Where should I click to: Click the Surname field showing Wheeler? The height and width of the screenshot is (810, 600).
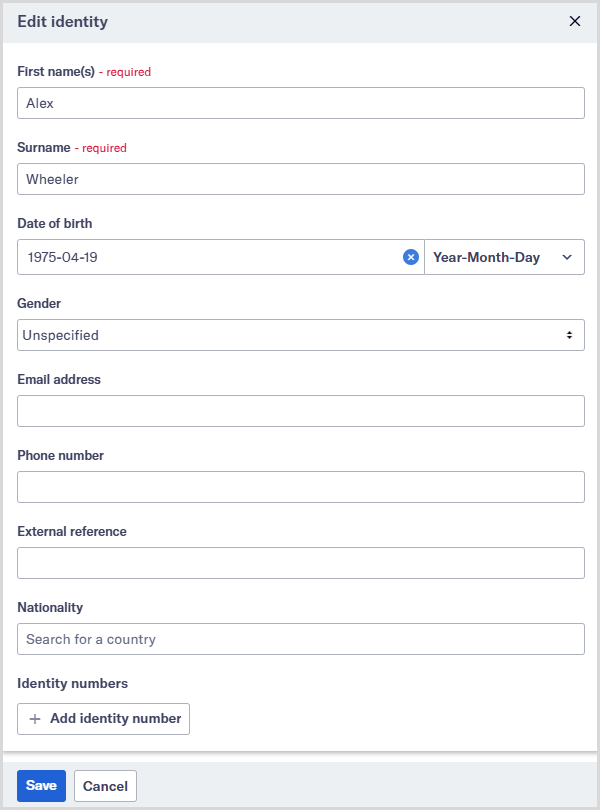click(300, 179)
